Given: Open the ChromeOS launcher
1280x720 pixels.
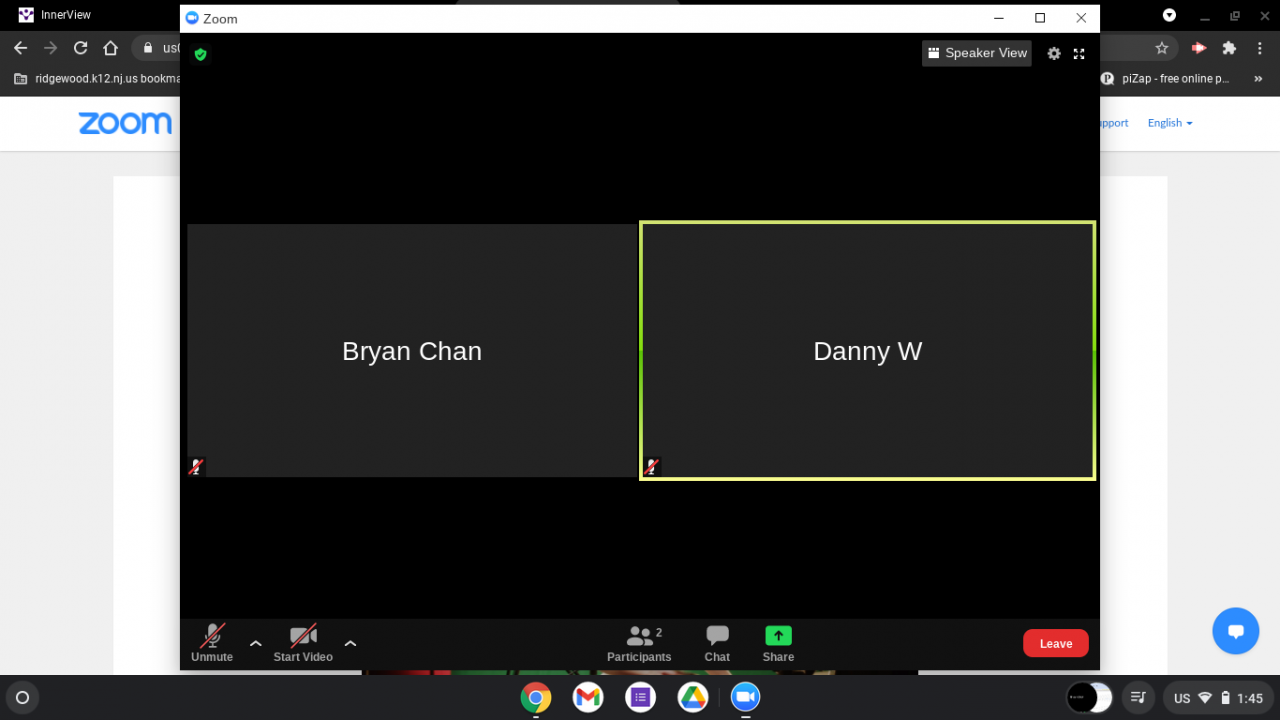Looking at the screenshot, I should click(22, 698).
